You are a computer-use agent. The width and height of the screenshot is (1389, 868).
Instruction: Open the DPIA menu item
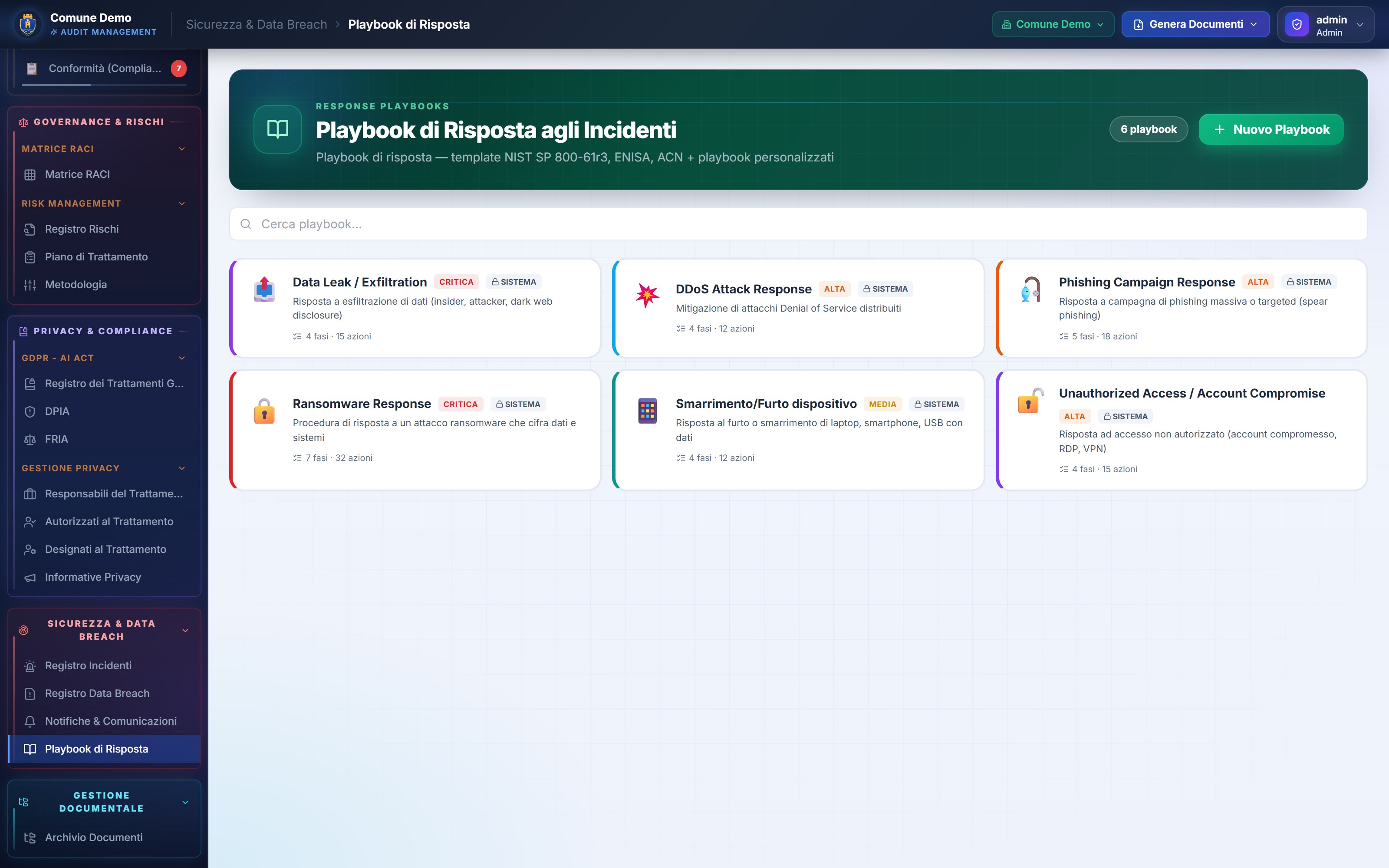(105, 411)
